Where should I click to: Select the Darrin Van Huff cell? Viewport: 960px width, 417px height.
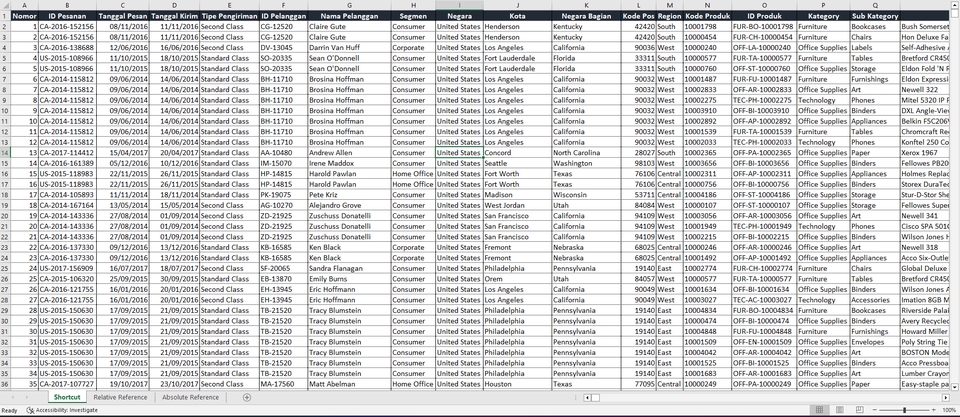tap(350, 48)
